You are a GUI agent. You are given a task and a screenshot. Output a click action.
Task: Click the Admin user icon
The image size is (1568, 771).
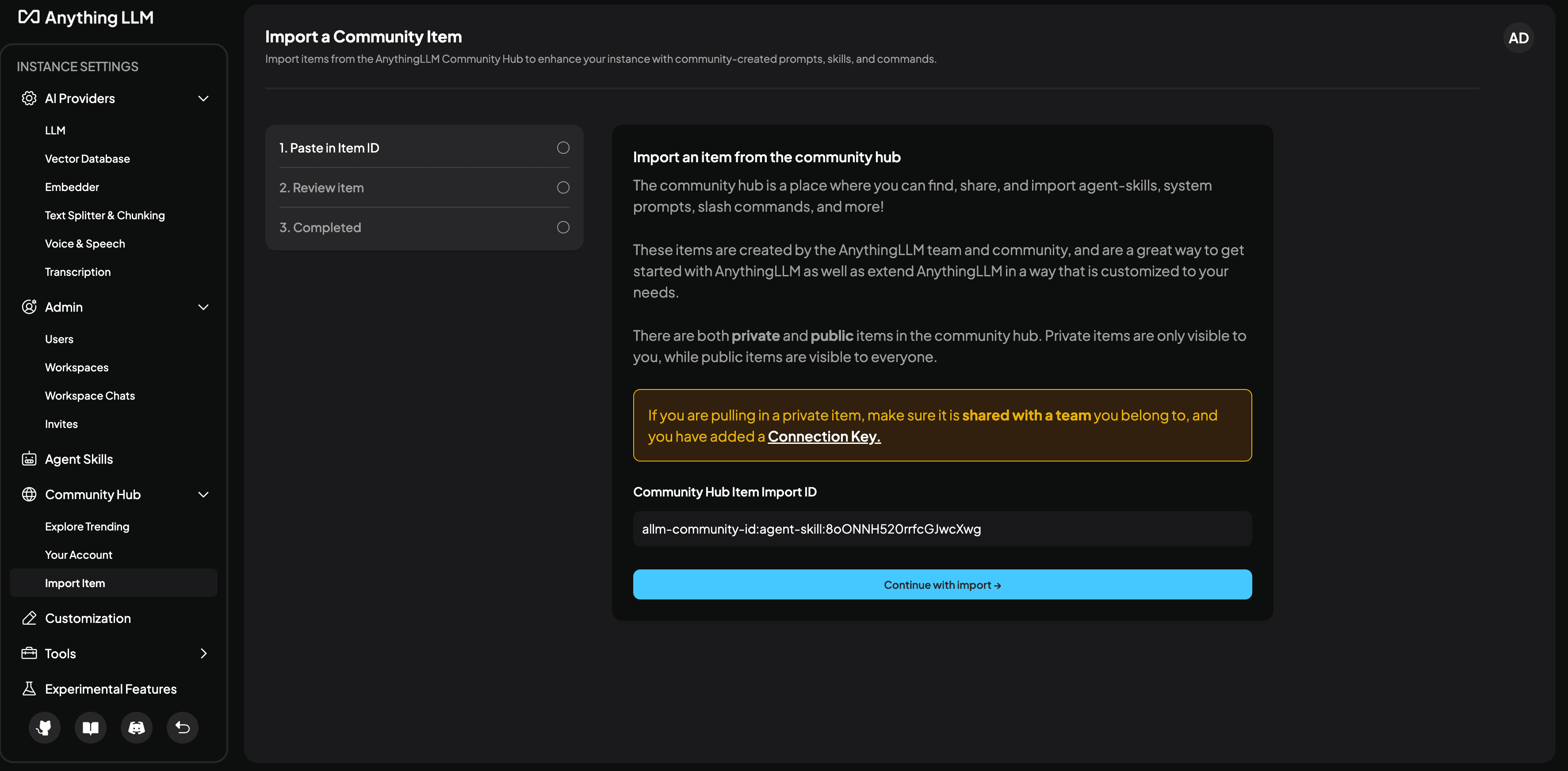[29, 307]
